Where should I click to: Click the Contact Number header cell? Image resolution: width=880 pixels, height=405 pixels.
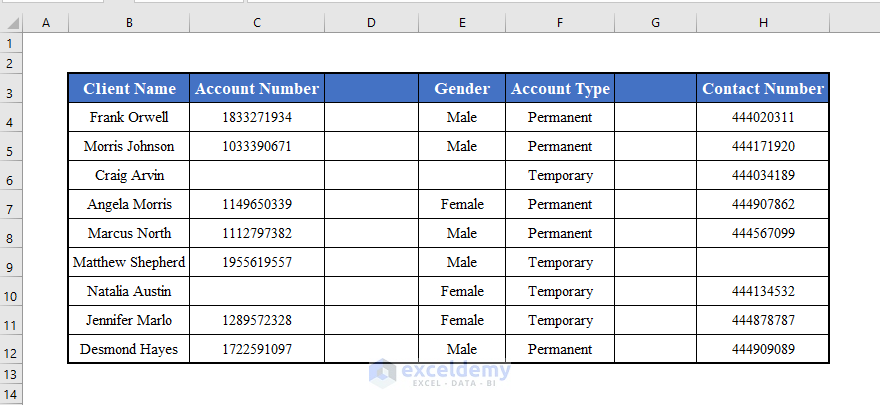tap(763, 88)
